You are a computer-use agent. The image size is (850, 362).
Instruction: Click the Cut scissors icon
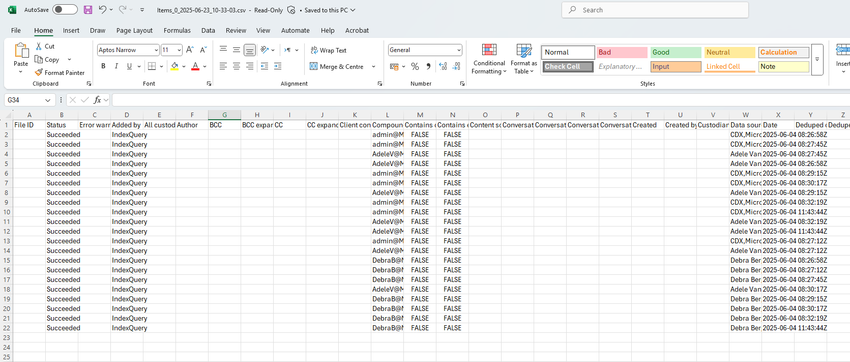38,47
